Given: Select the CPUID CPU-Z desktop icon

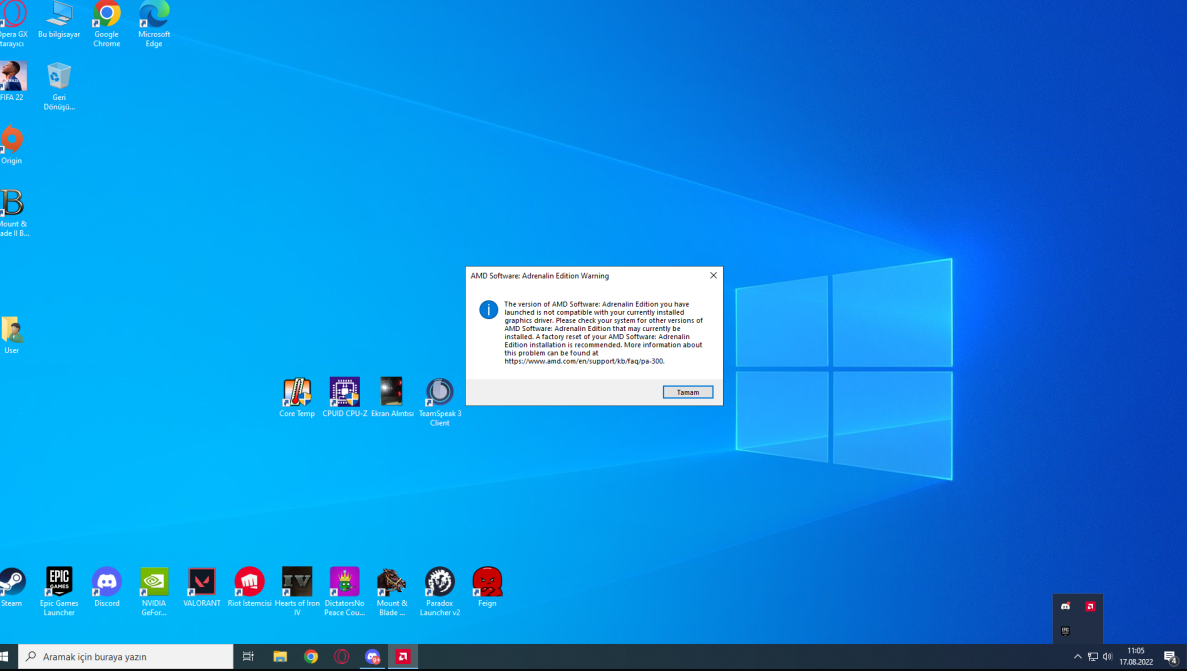Looking at the screenshot, I should 344,392.
